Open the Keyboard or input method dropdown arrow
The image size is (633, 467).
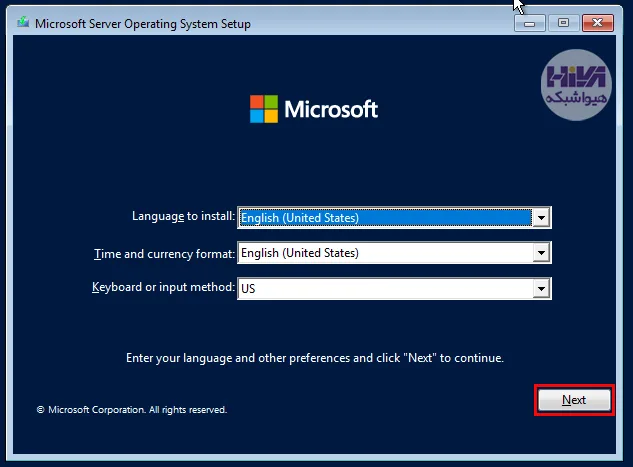click(x=541, y=289)
